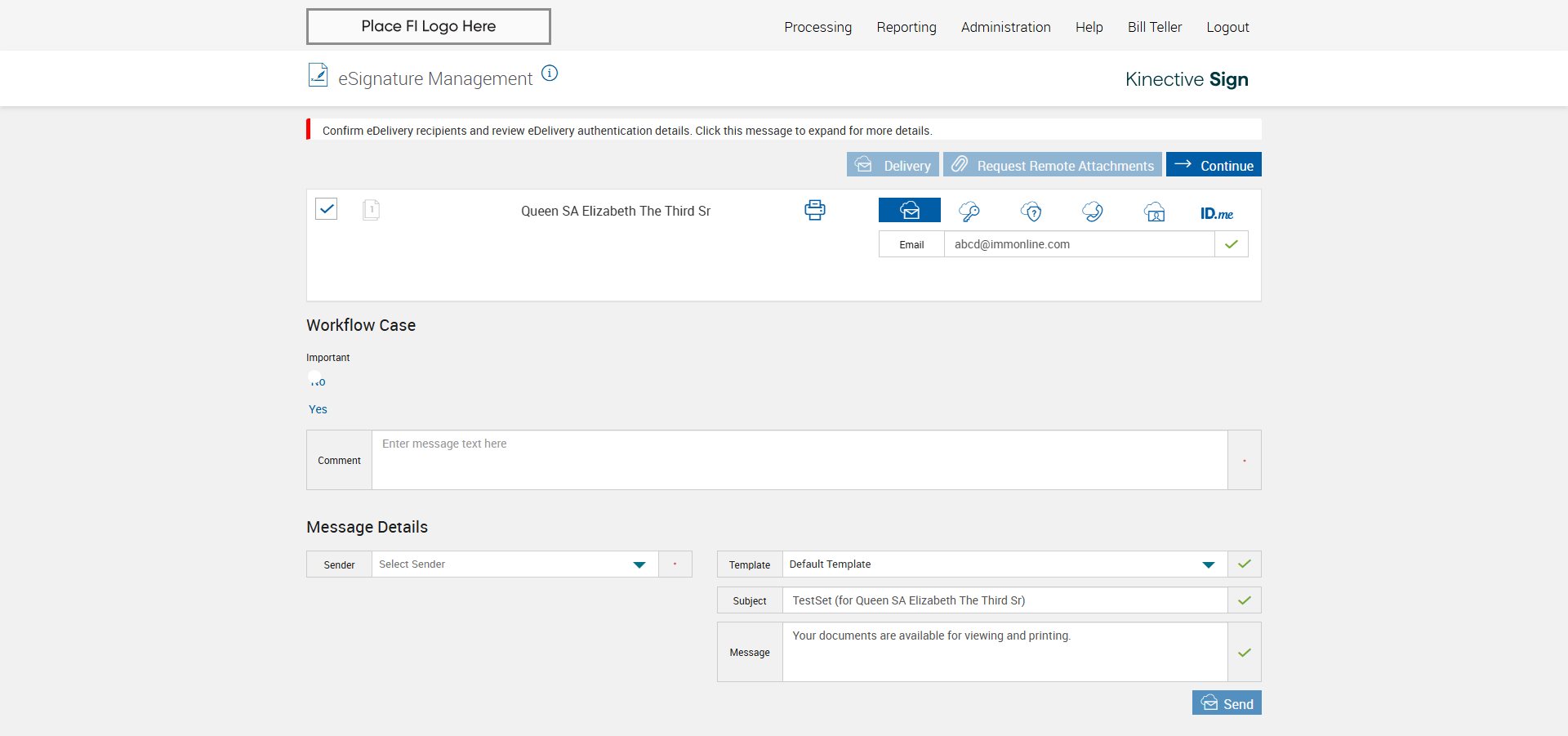Click the printer icon for the recipient
This screenshot has width=1568, height=736.
coord(814,210)
